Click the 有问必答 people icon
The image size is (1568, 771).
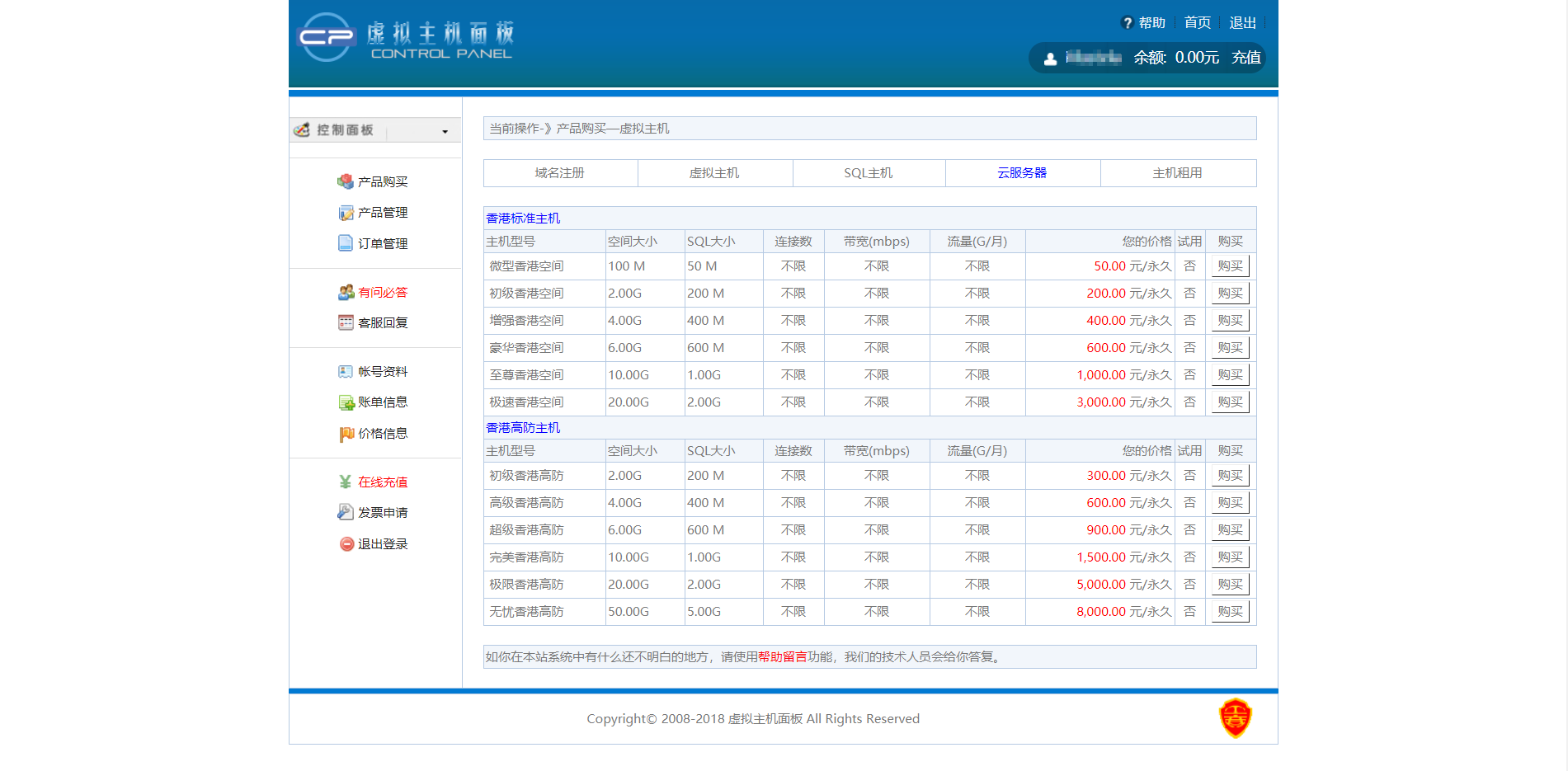point(346,292)
